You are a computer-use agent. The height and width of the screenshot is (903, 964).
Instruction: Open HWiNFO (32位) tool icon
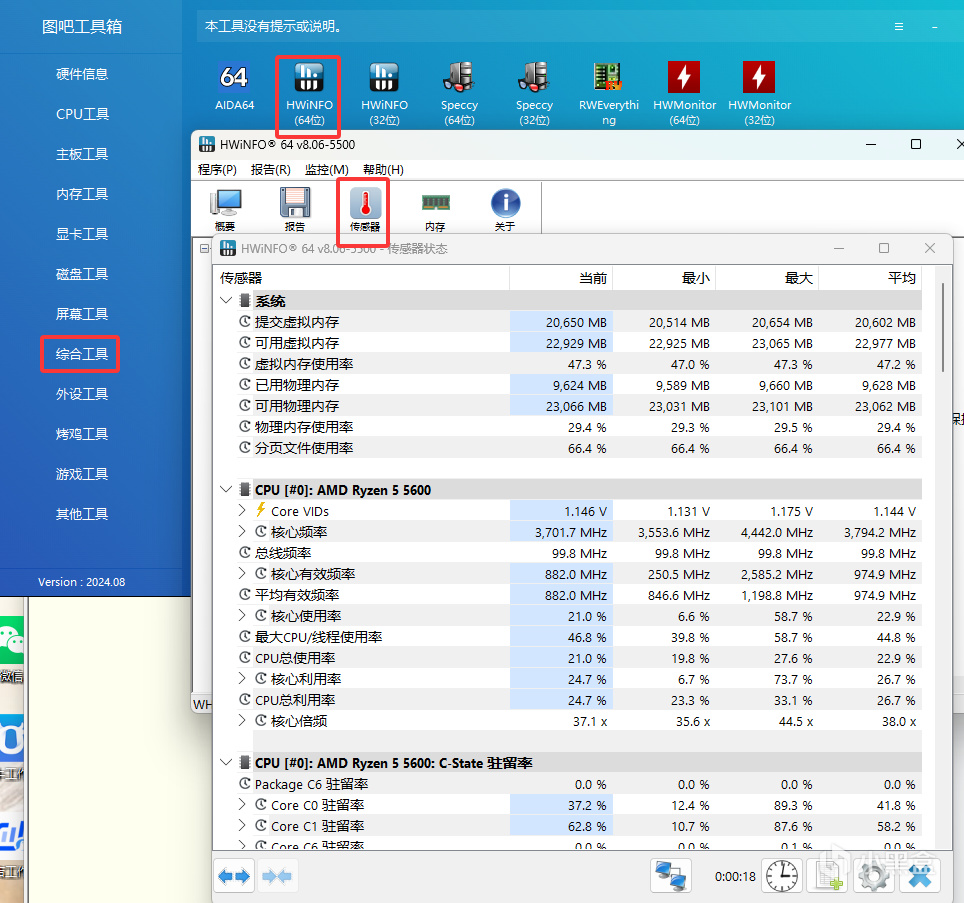point(384,94)
